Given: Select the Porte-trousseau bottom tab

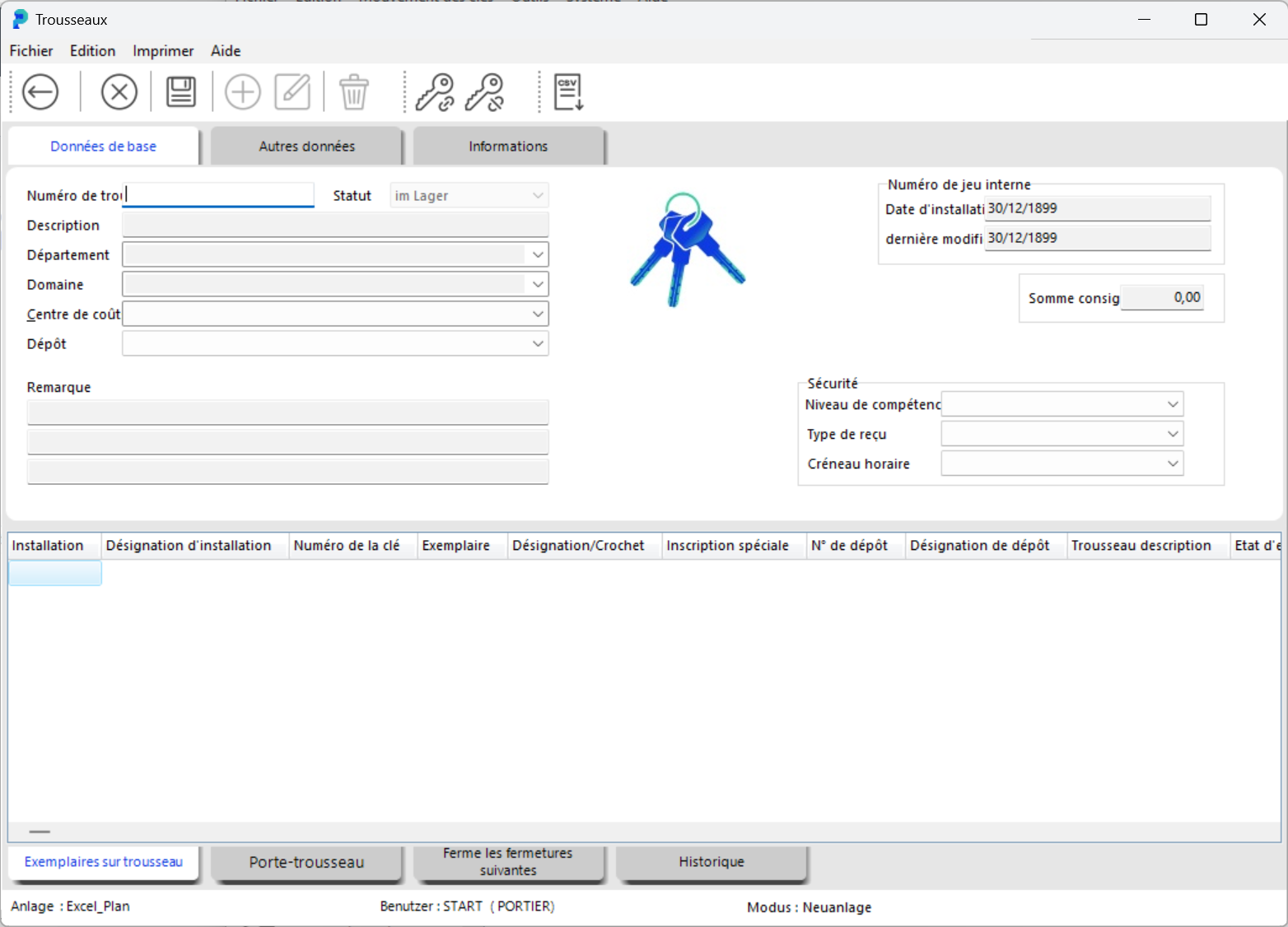Looking at the screenshot, I should pyautogui.click(x=306, y=862).
